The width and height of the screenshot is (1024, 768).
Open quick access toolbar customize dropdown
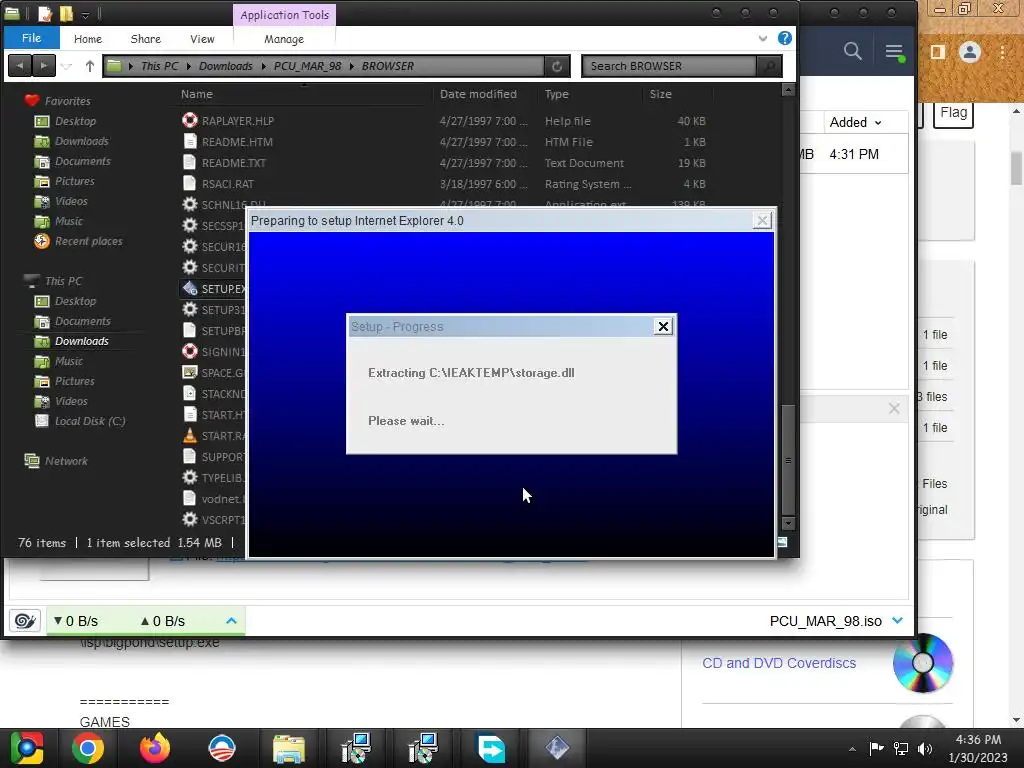pos(86,14)
